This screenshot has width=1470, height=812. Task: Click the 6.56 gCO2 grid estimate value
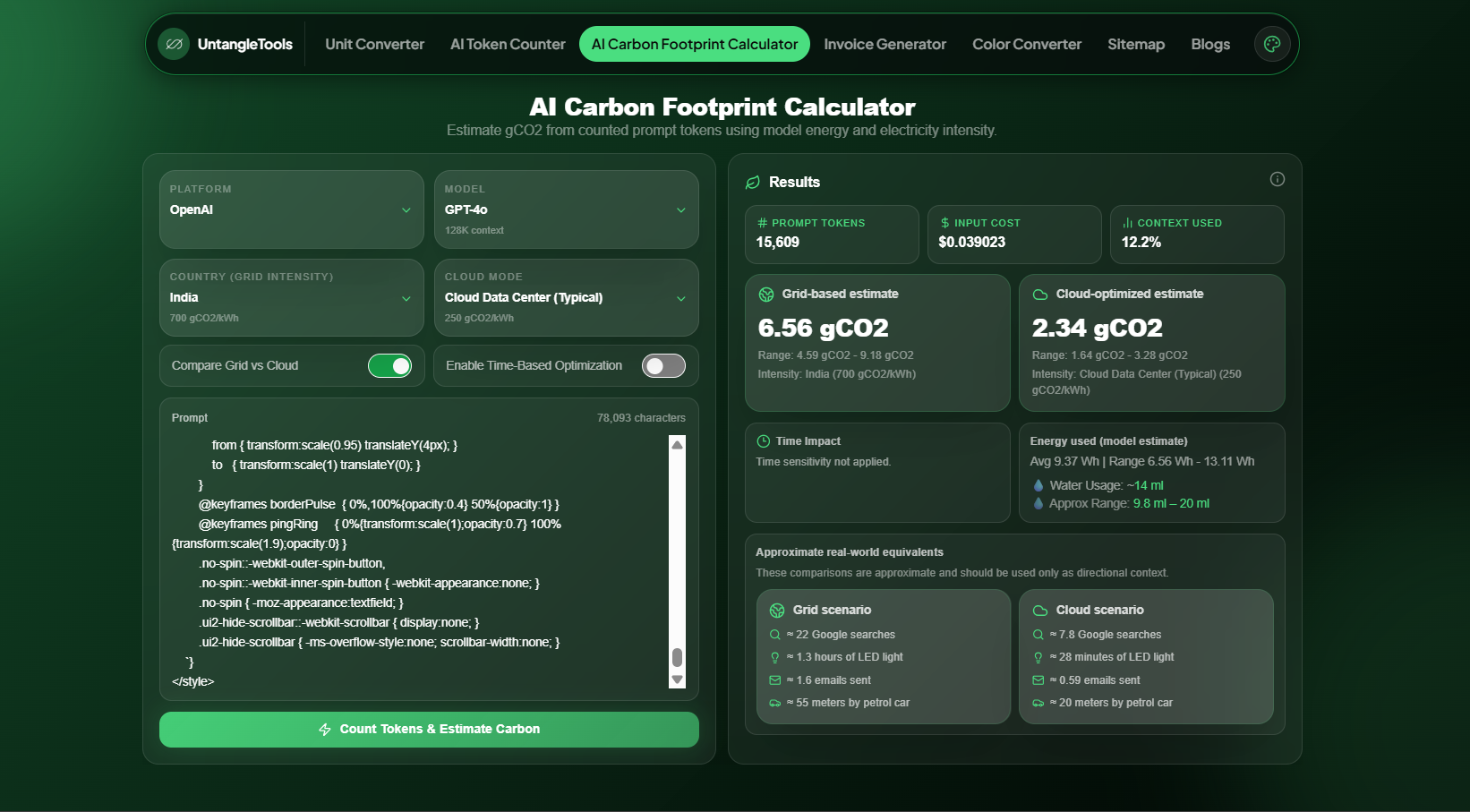pyautogui.click(x=824, y=329)
